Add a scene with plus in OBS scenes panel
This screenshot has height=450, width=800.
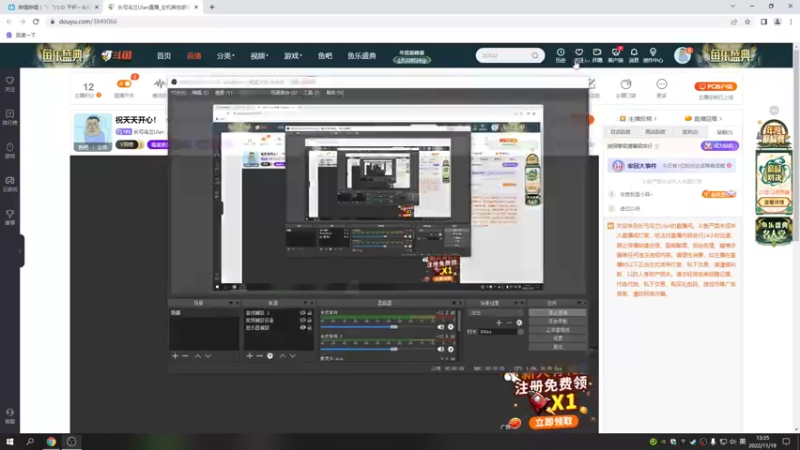tap(175, 356)
